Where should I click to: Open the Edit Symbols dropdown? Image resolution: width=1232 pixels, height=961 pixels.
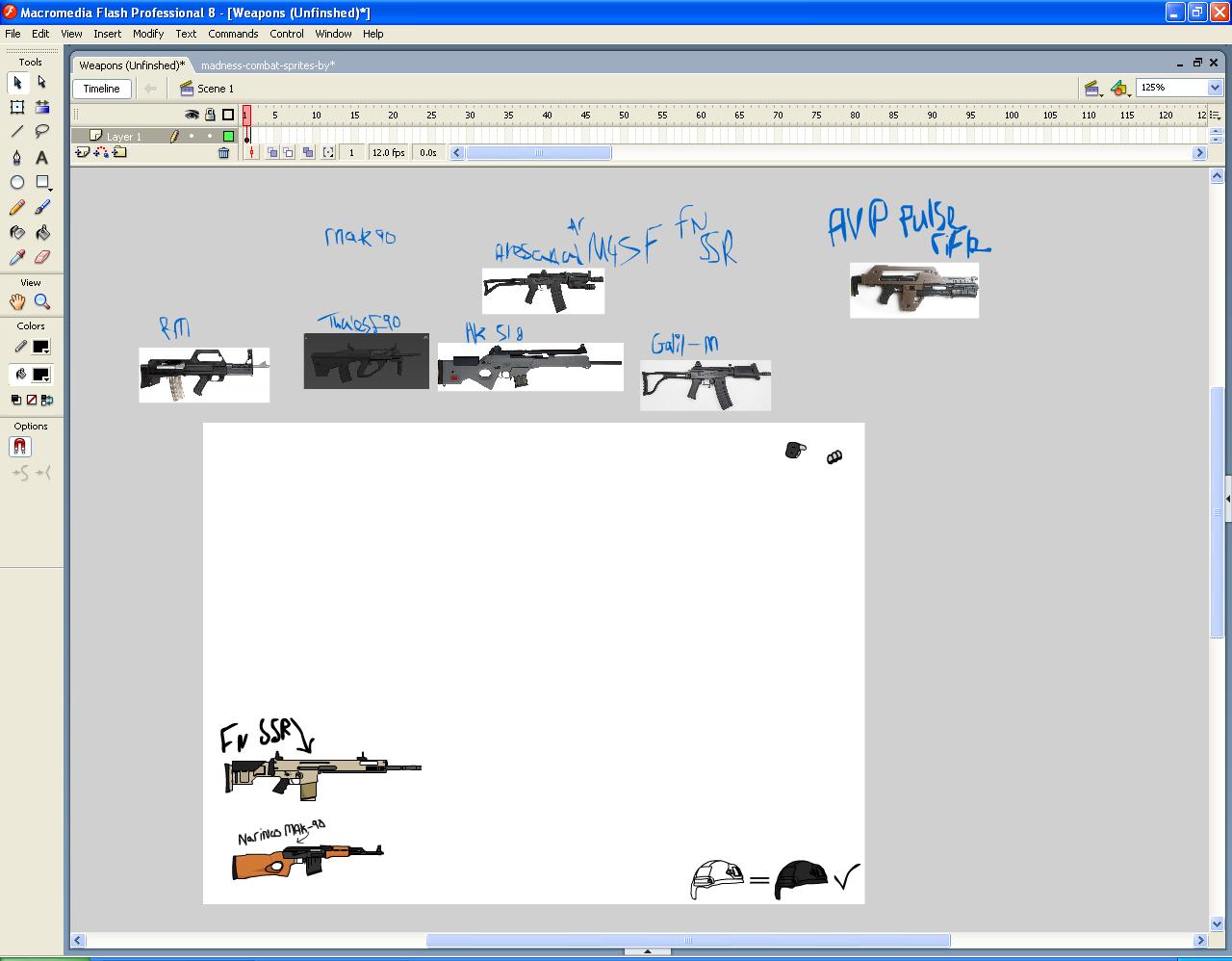click(1119, 89)
